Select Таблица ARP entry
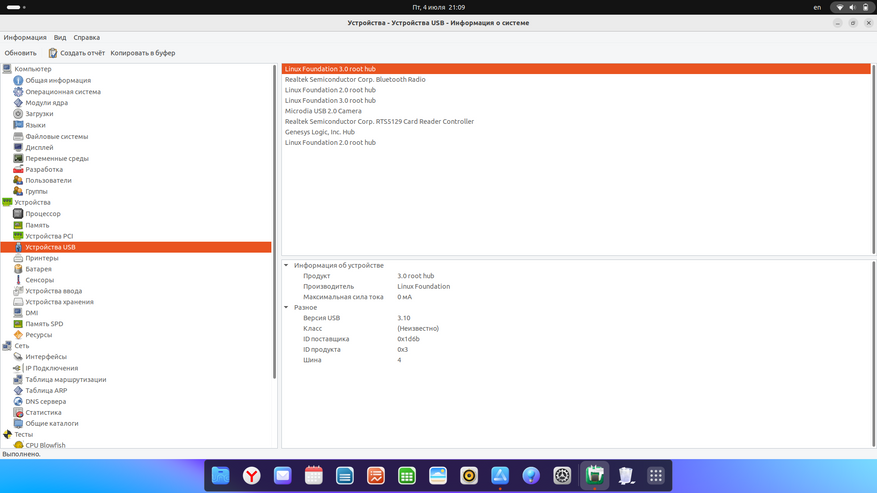 click(x=46, y=391)
